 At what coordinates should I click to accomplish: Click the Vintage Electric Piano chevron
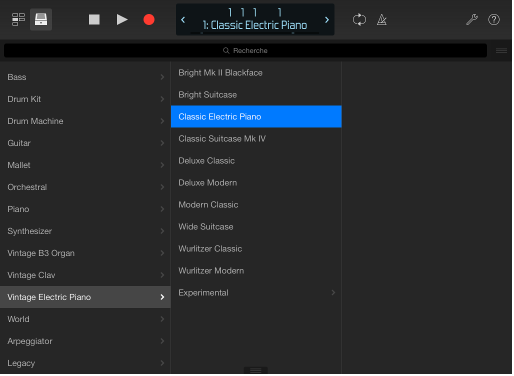pos(162,297)
